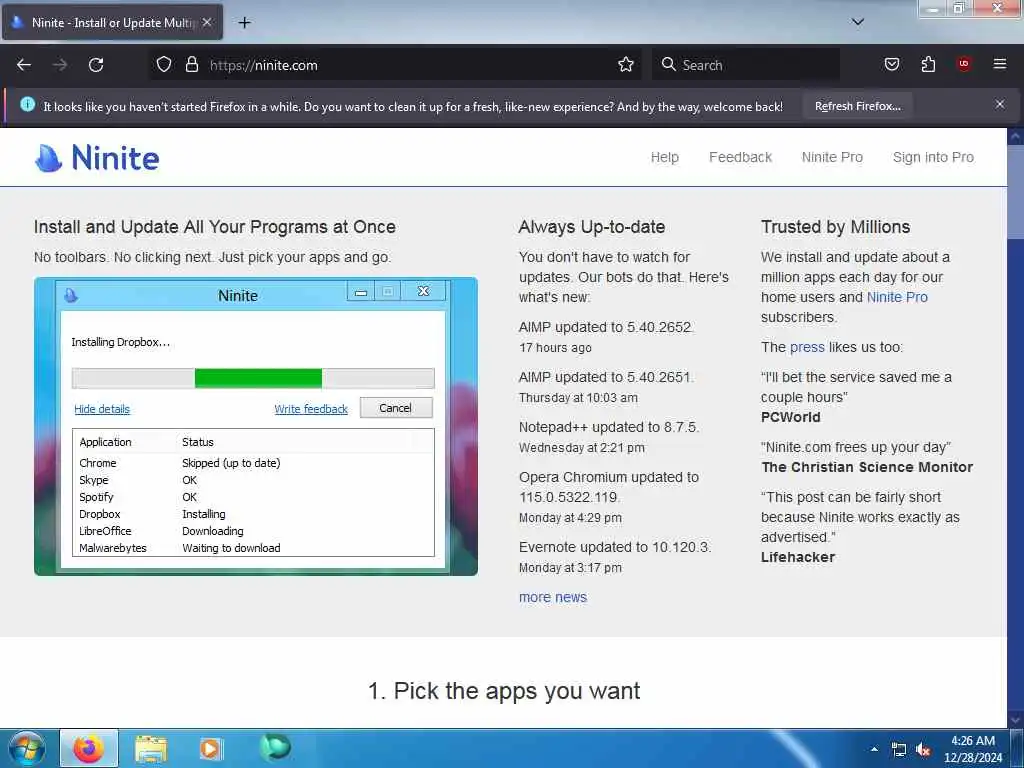Viewport: 1024px width, 768px height.
Task: Click the "1. Pick the apps you want" heading
Action: click(x=504, y=691)
